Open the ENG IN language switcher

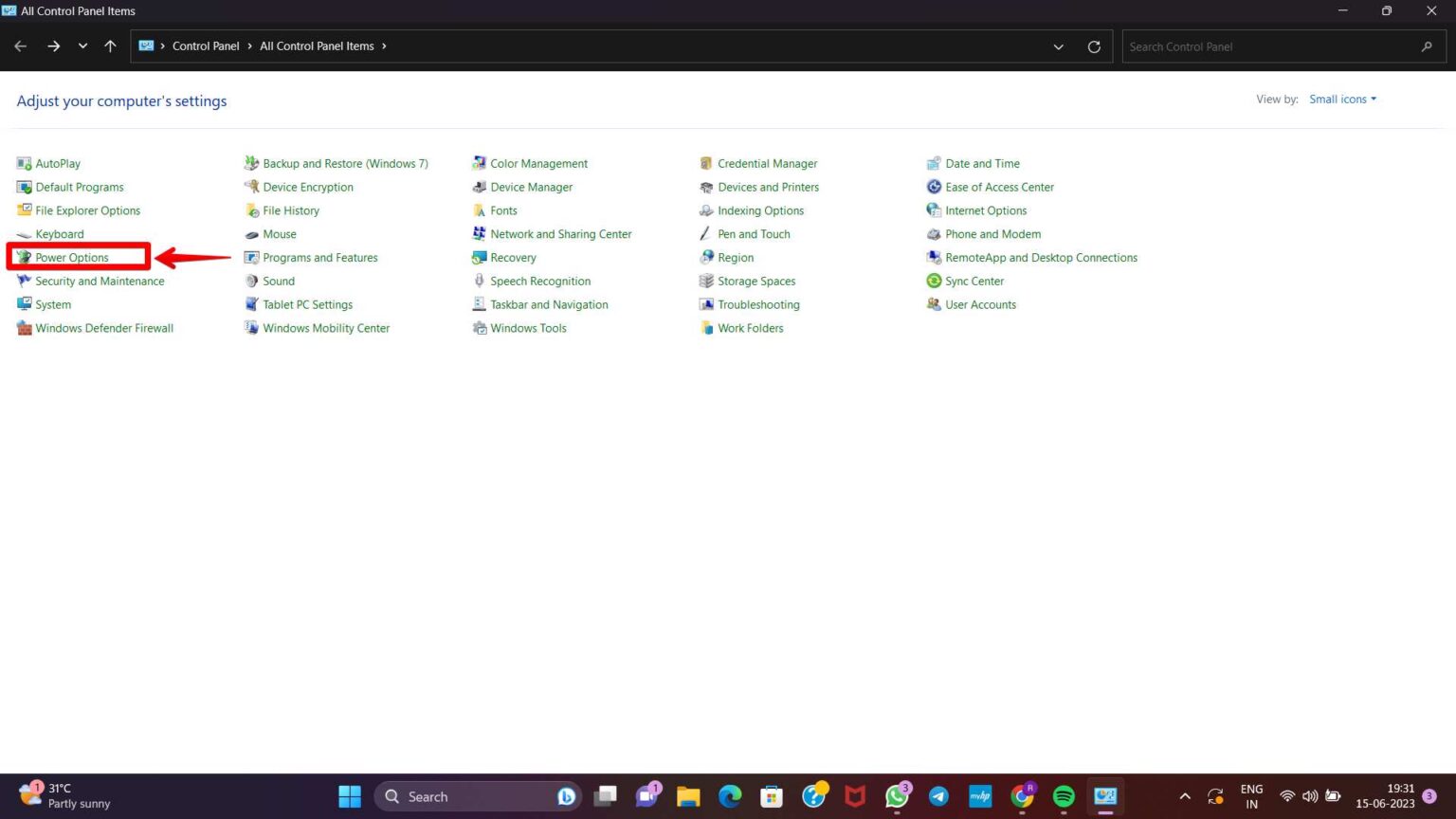(1250, 796)
